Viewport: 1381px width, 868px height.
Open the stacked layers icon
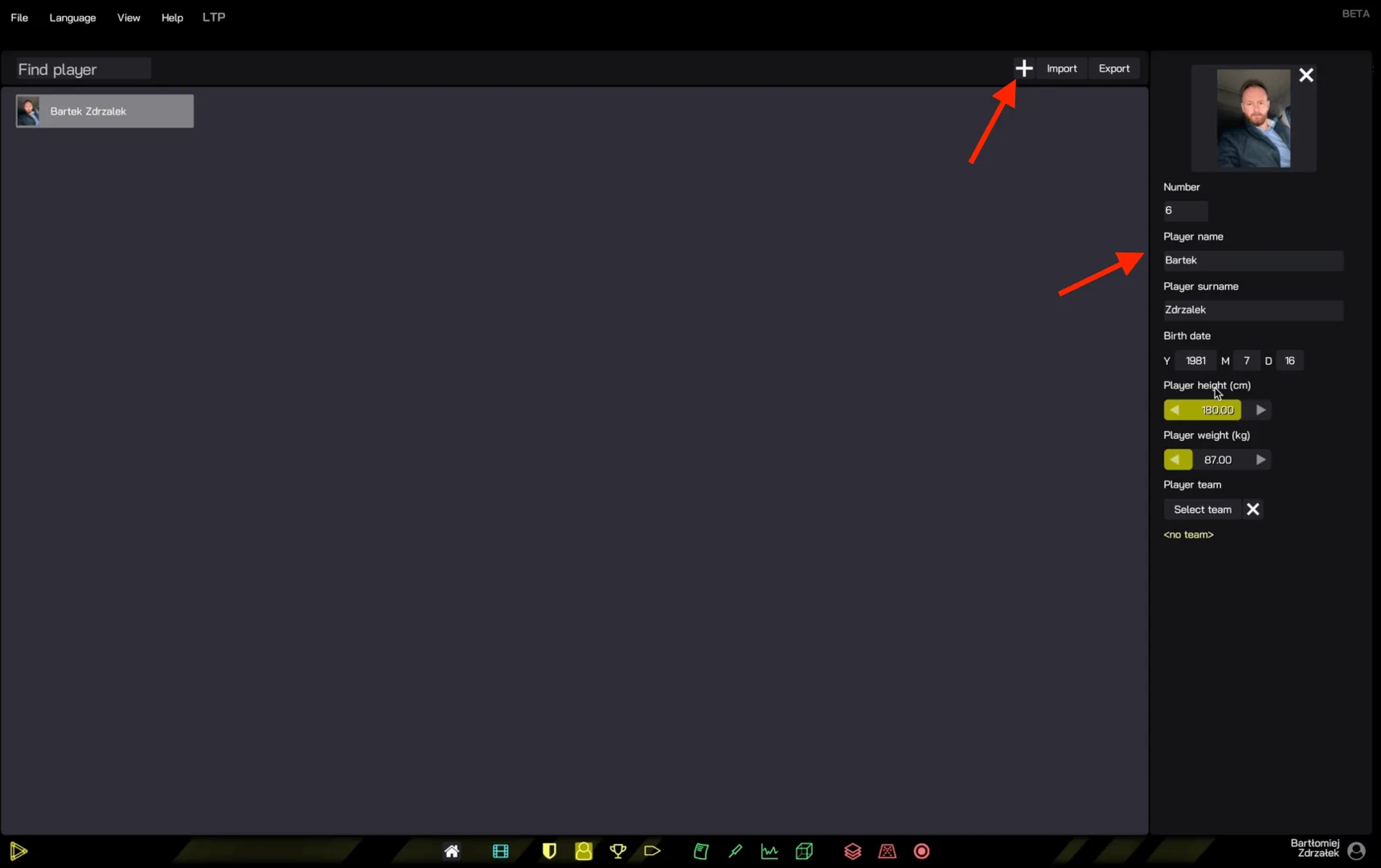click(852, 851)
